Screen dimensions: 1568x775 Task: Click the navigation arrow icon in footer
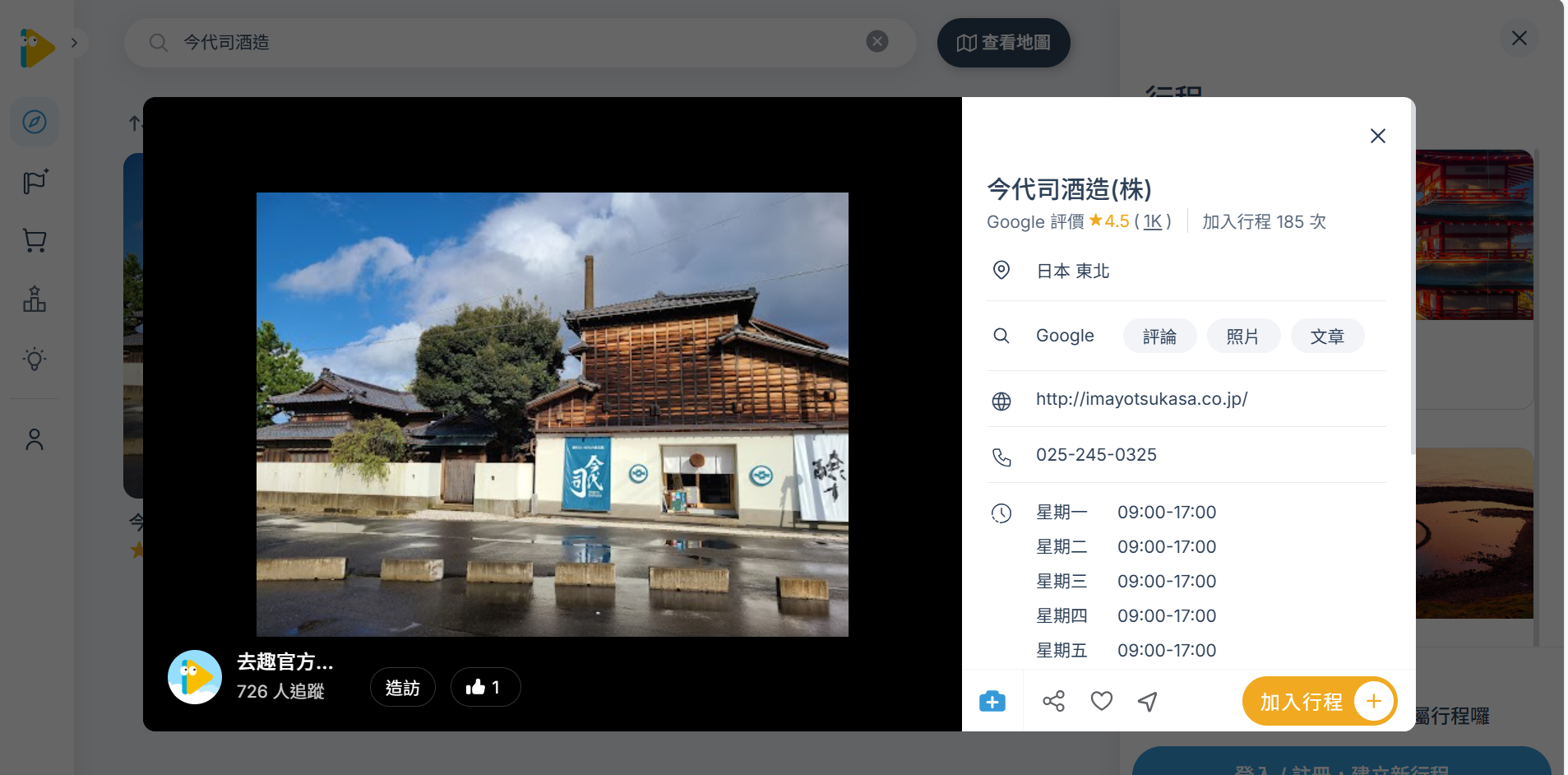[x=1148, y=701]
